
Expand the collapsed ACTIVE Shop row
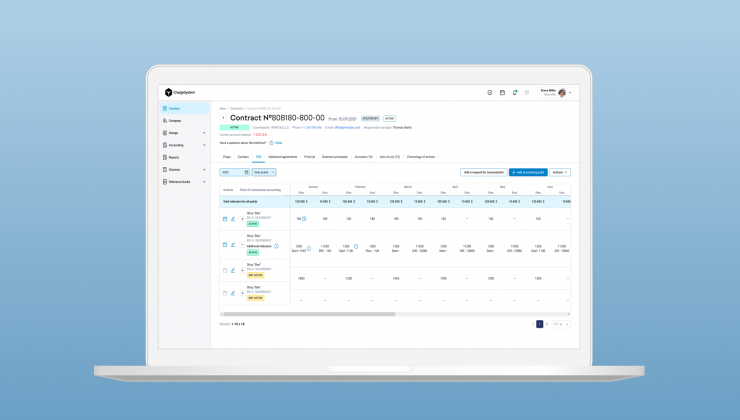(x=242, y=219)
